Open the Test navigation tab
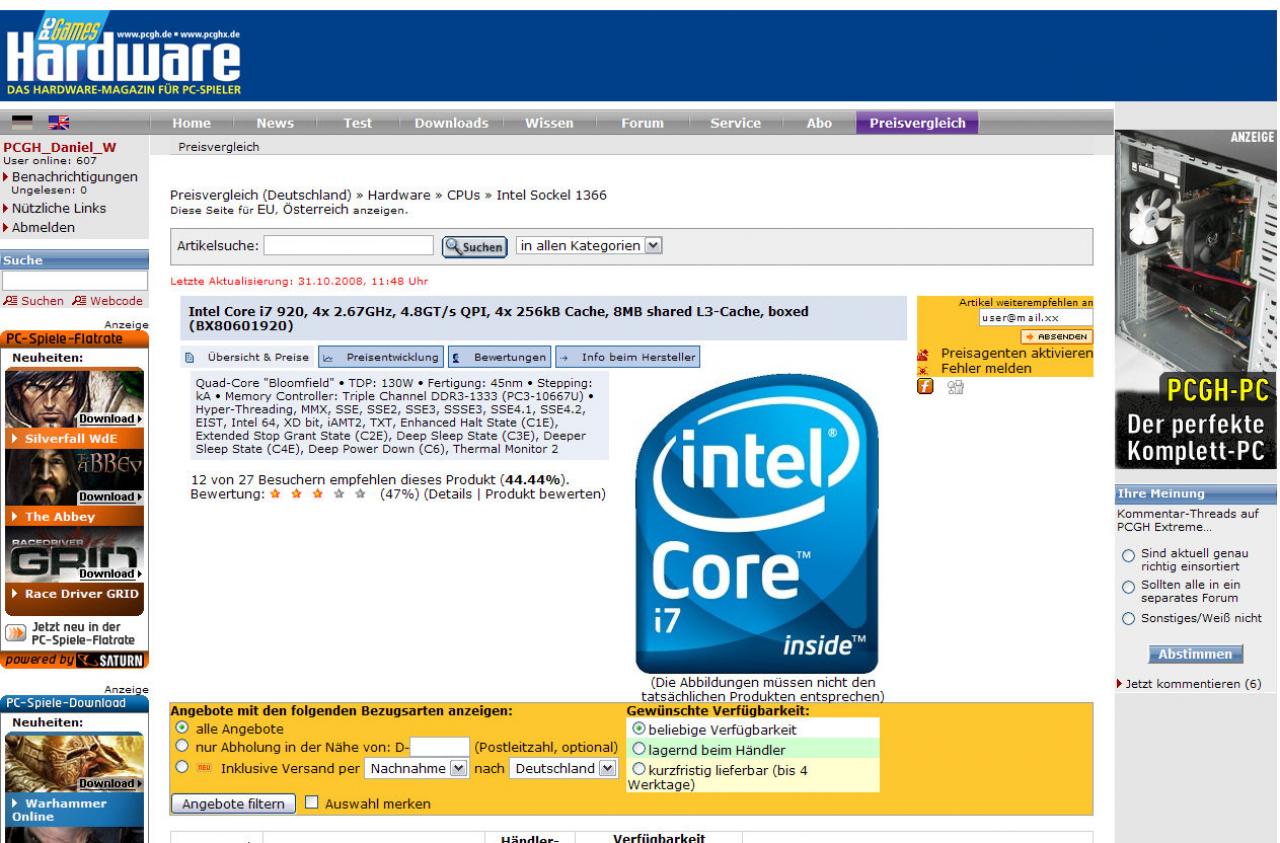 [x=358, y=123]
